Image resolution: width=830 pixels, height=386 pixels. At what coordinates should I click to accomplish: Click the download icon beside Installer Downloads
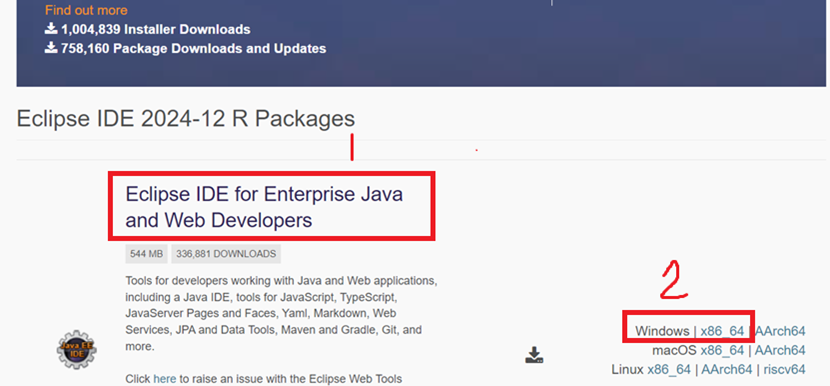(51, 29)
